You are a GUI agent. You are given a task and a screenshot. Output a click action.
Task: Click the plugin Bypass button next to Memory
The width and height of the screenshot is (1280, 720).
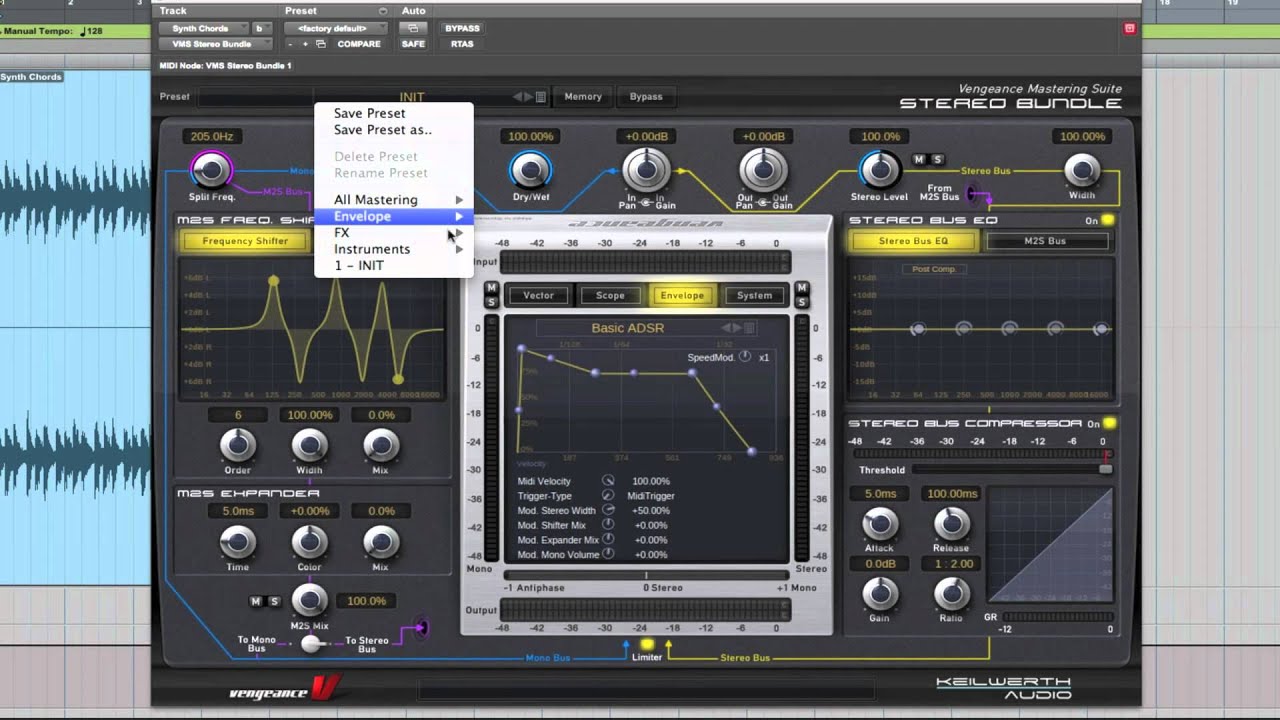(646, 97)
